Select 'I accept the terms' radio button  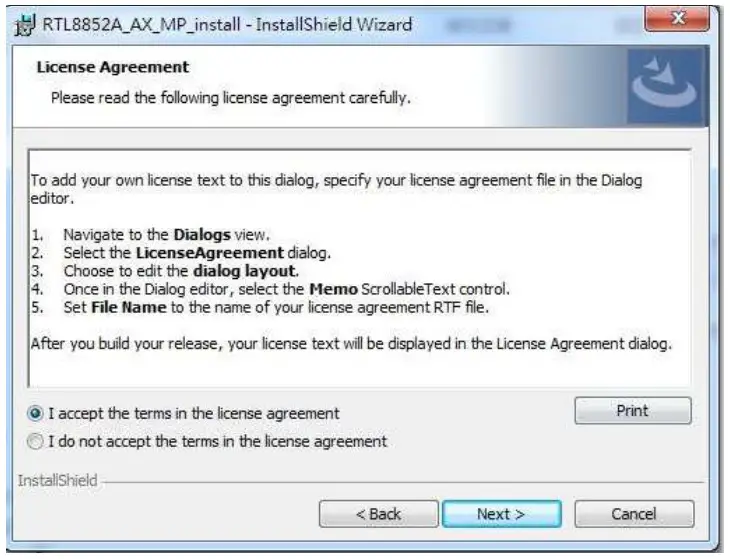pyautogui.click(x=37, y=413)
